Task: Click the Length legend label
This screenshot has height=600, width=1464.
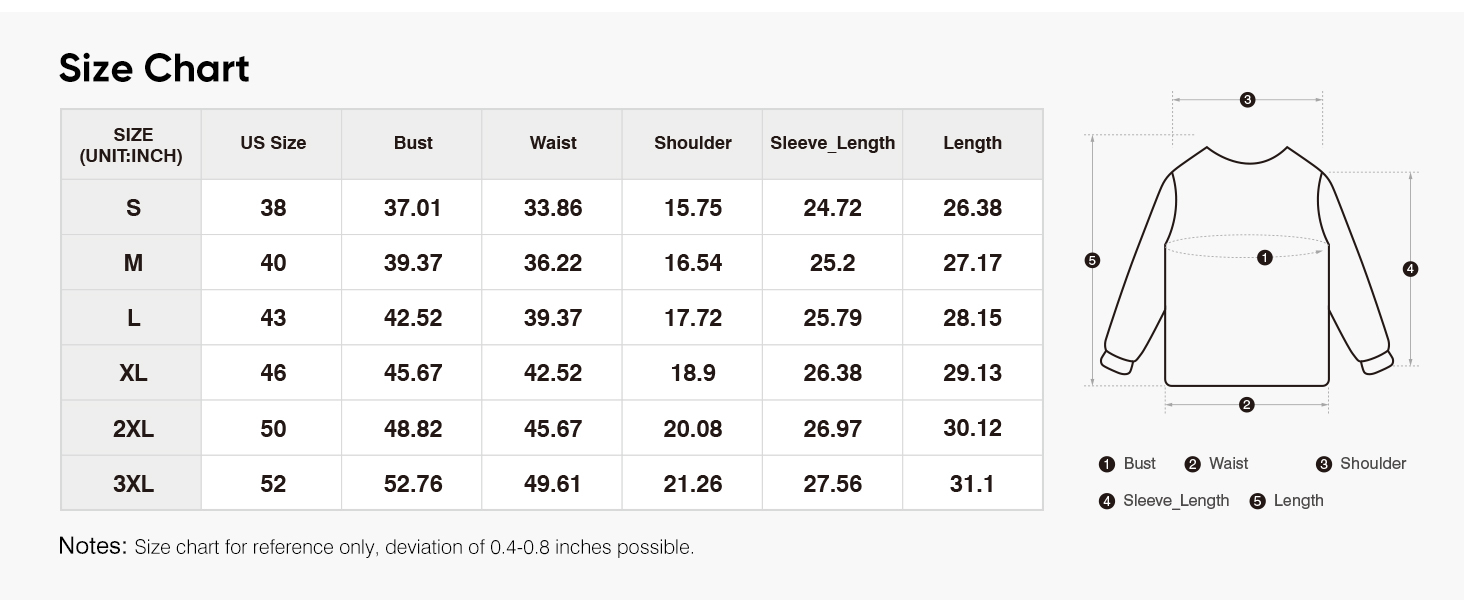Action: [1298, 500]
